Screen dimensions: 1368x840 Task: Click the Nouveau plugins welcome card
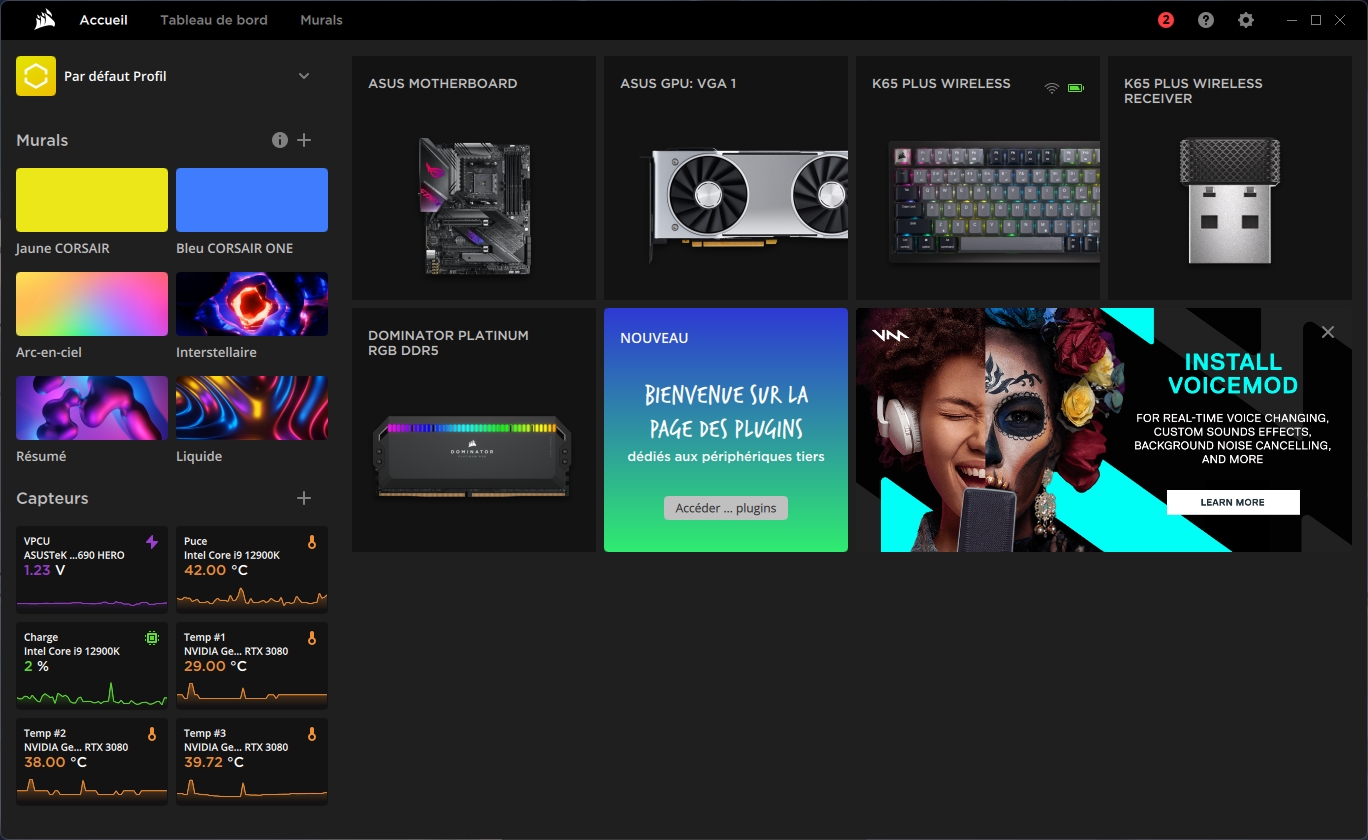tap(726, 430)
